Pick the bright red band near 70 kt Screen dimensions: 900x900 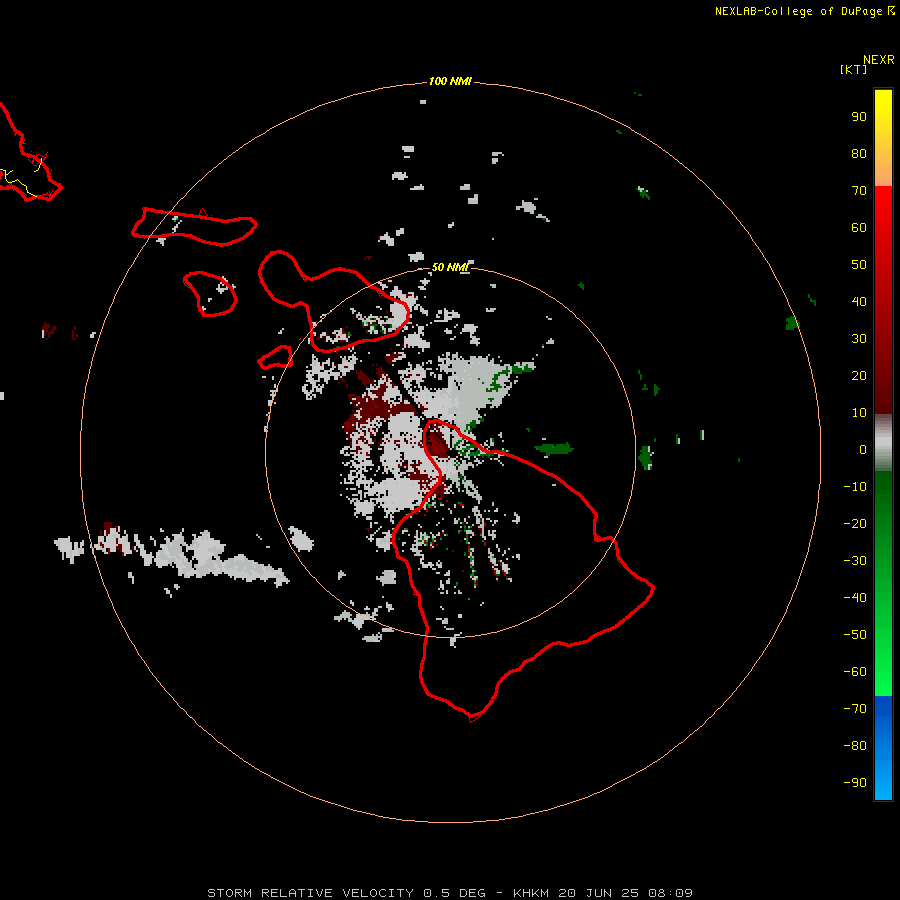[x=883, y=201]
